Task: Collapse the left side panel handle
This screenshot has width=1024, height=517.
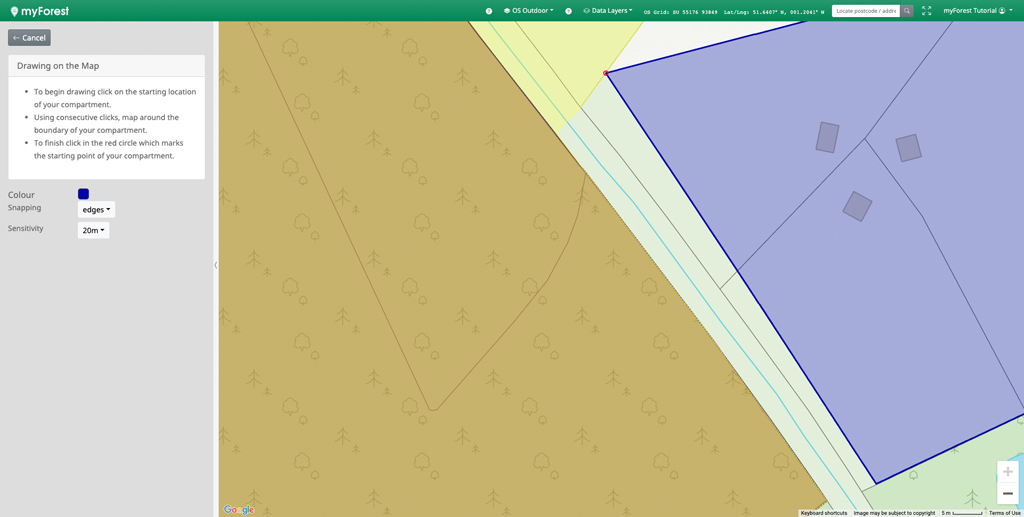Action: coord(216,265)
